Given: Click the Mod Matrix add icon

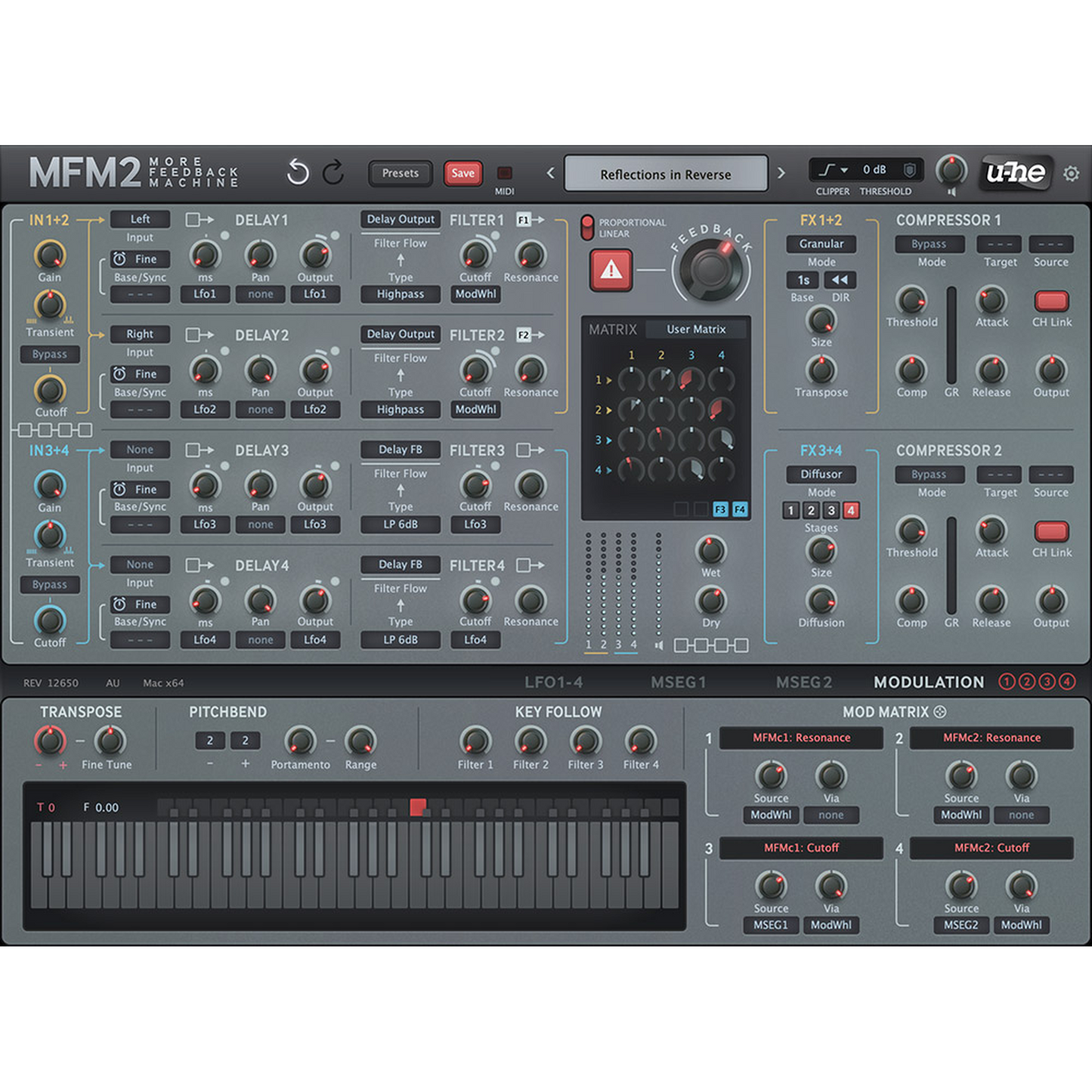Looking at the screenshot, I should [940, 712].
